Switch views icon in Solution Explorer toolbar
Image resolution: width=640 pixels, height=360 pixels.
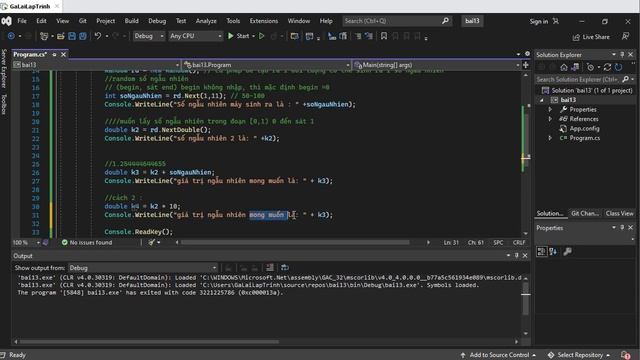pyautogui.click(x=575, y=67)
